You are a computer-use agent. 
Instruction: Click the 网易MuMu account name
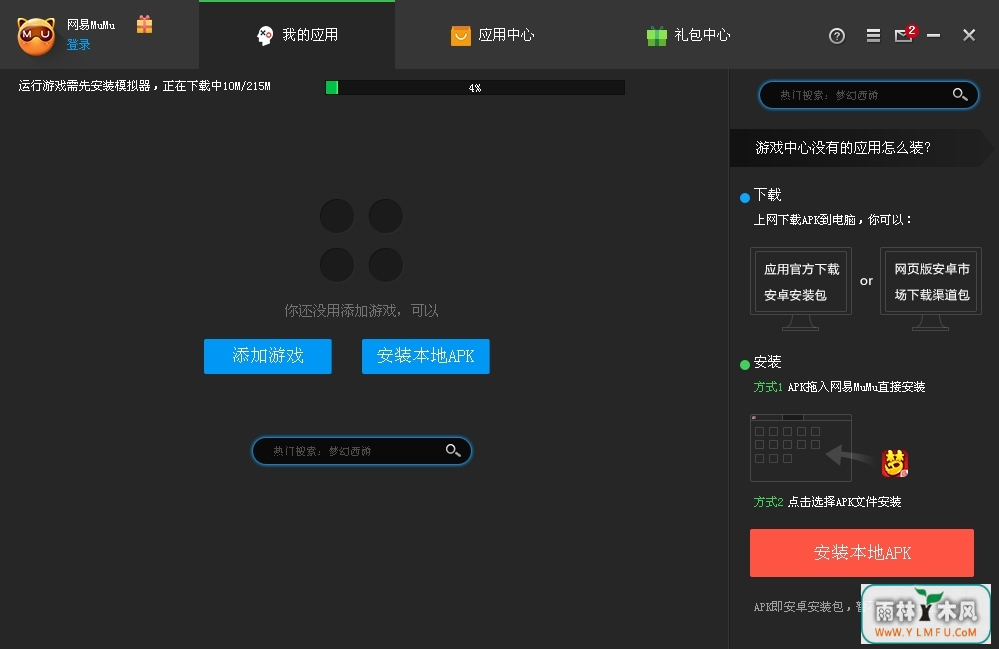tap(91, 25)
